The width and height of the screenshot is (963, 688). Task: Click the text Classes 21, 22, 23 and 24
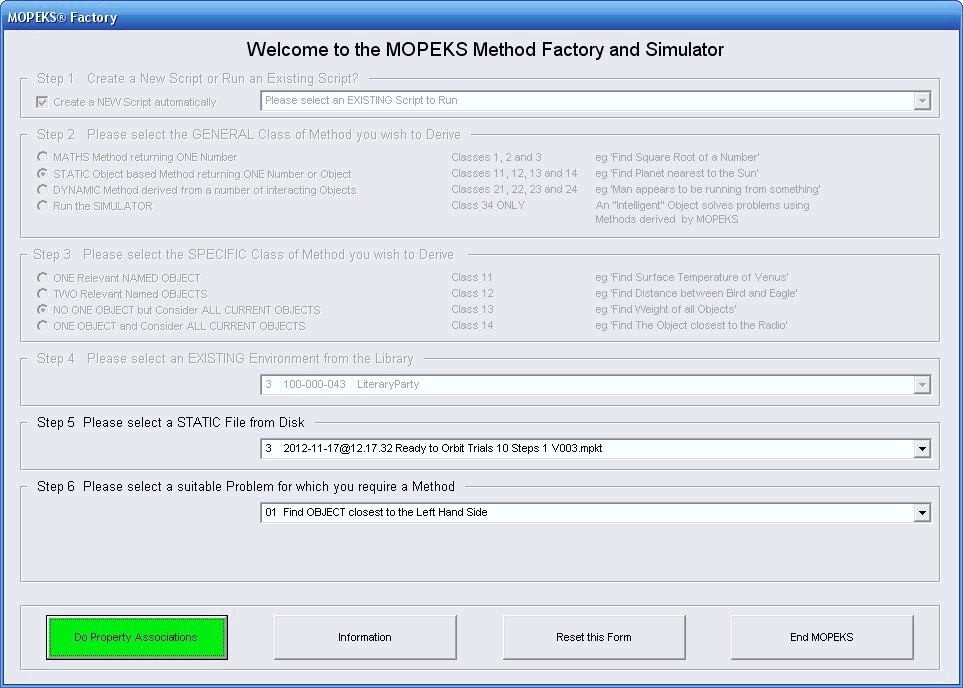[x=514, y=189]
